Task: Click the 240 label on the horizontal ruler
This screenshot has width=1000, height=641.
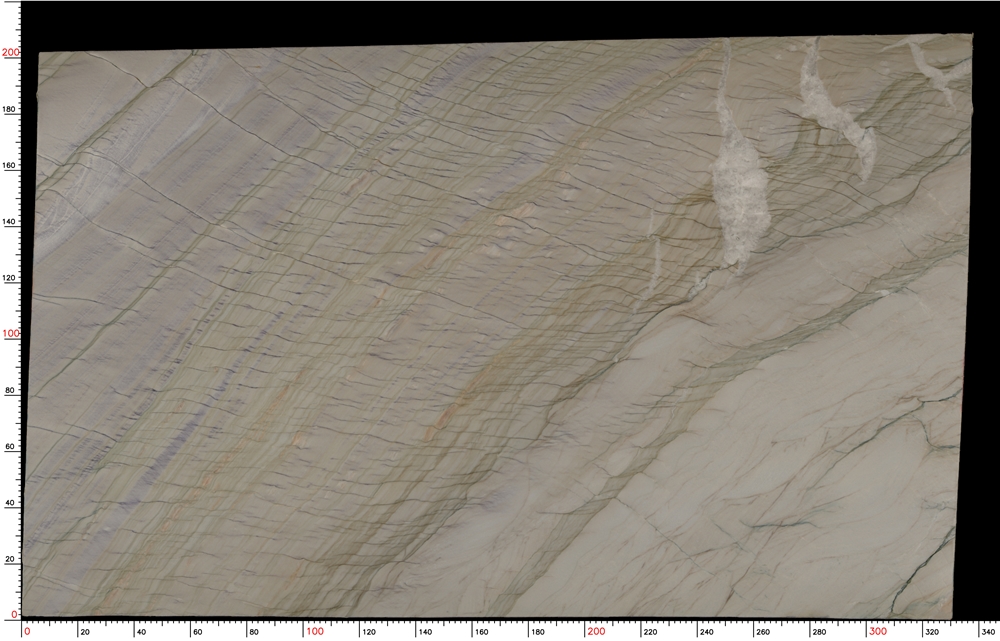Action: 707,632
